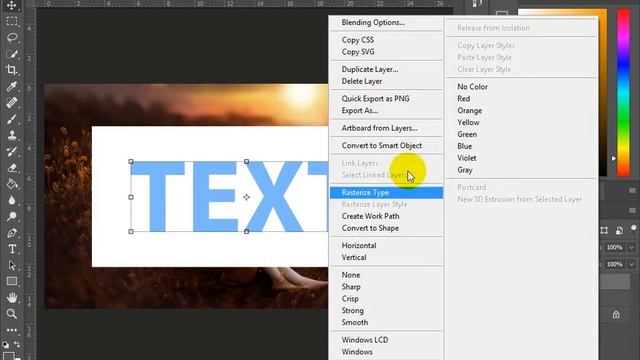Choose Export As menu entry
Image resolution: width=640 pixels, height=360 pixels.
click(x=360, y=111)
